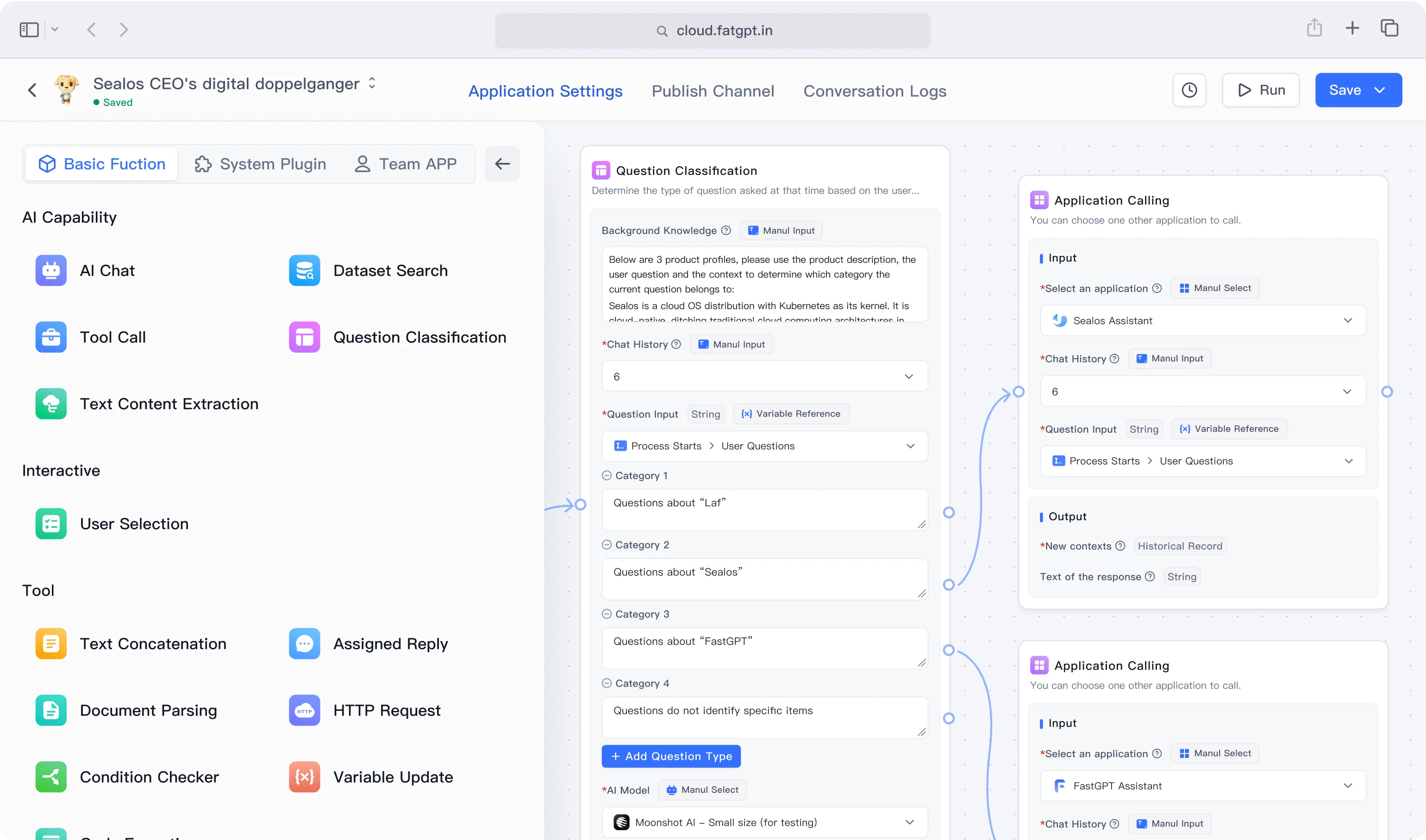Open version history clock icon
The width and height of the screenshot is (1426, 840).
pos(1189,90)
